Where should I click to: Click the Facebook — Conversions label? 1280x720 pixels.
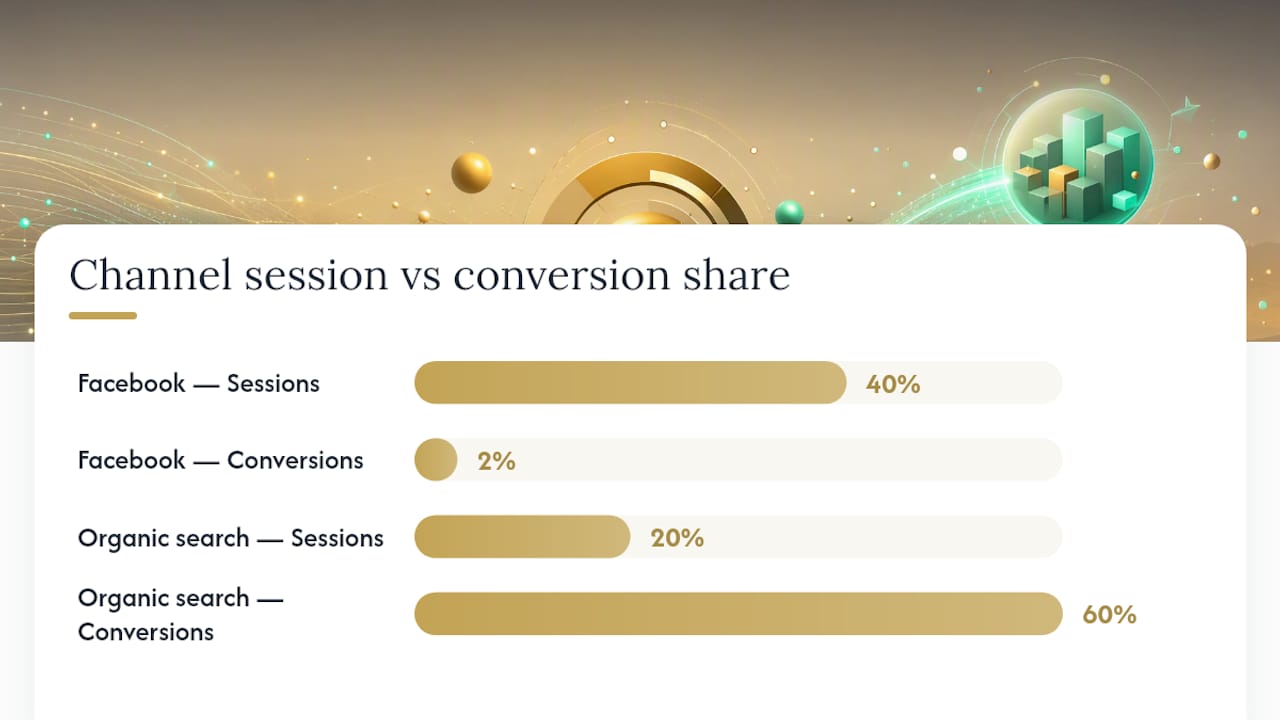(x=221, y=460)
